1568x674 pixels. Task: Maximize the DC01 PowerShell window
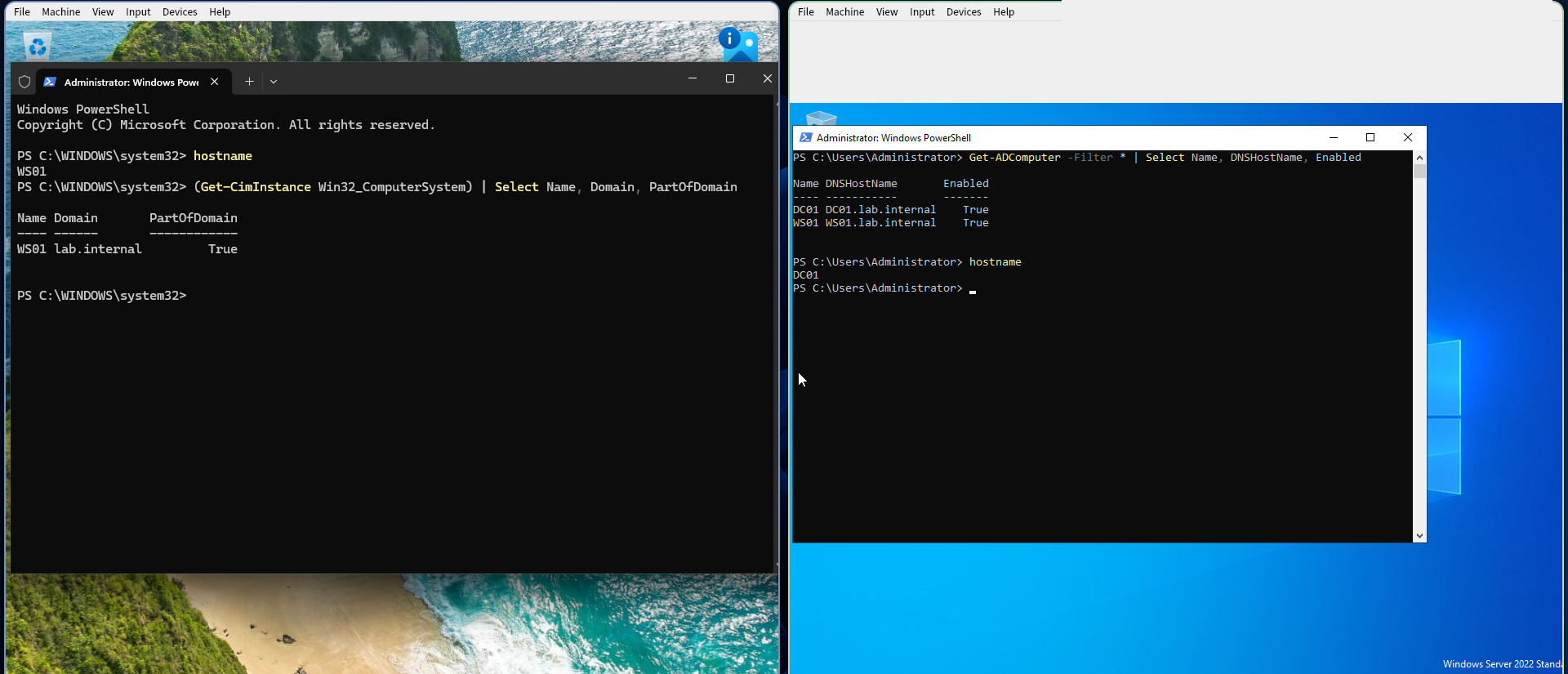coord(1370,137)
